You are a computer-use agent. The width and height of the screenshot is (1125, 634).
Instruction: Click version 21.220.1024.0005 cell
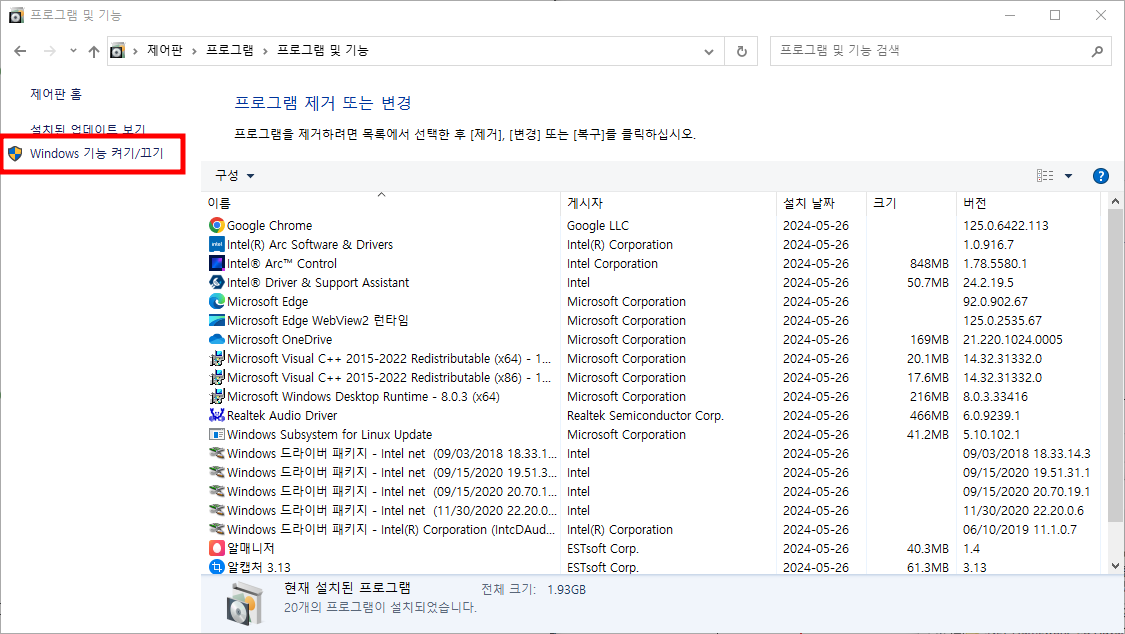click(x=1012, y=339)
